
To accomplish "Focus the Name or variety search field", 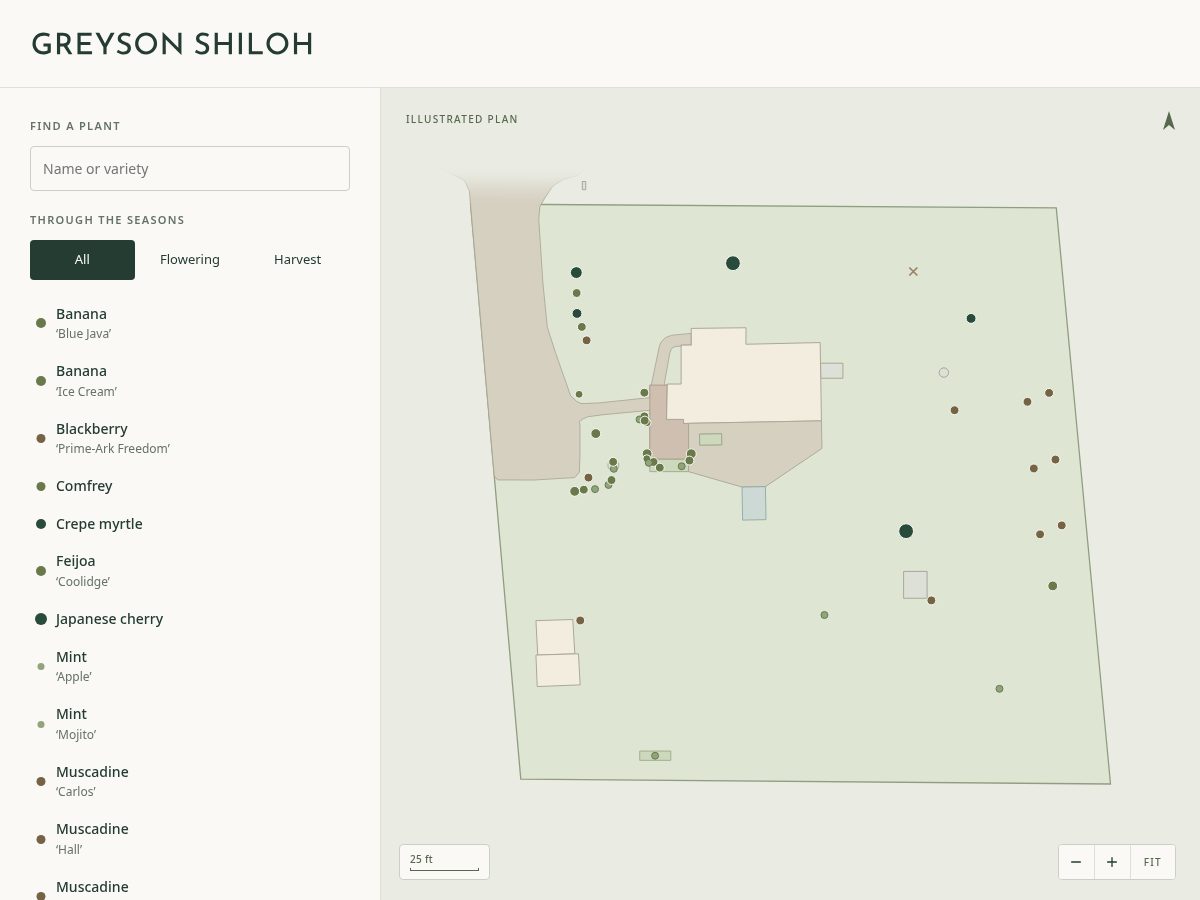I will [x=190, y=169].
